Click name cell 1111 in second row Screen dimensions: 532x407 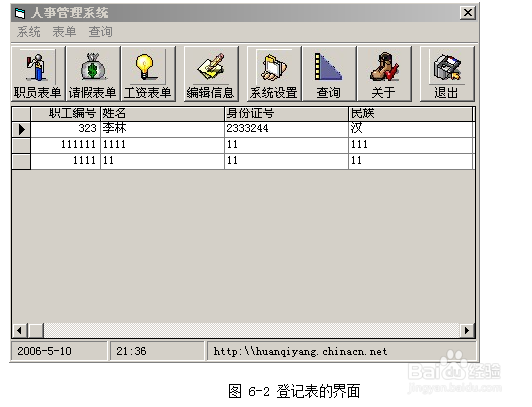click(x=162, y=145)
